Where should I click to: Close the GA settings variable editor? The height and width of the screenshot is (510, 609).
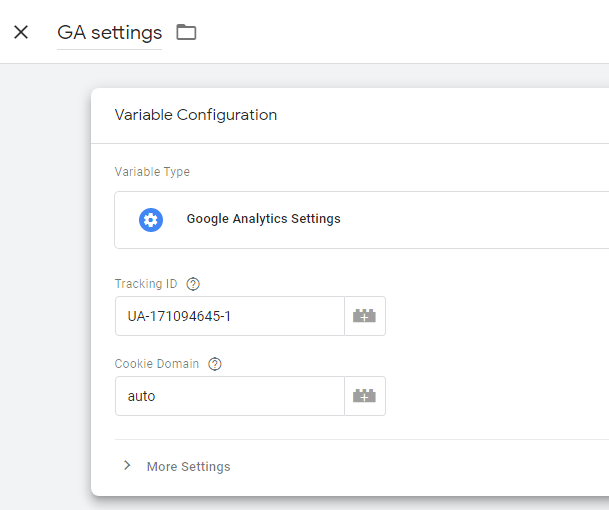click(21, 32)
